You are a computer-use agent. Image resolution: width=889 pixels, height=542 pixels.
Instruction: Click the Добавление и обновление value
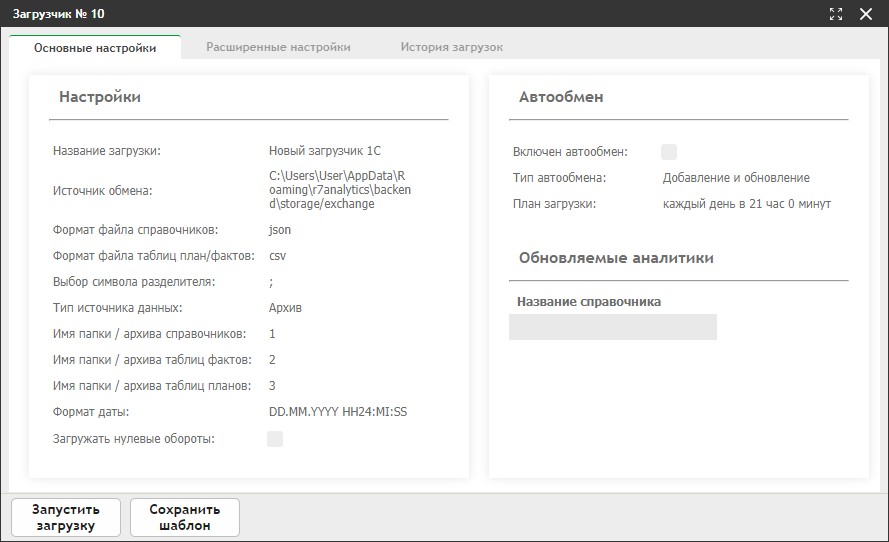pos(736,177)
